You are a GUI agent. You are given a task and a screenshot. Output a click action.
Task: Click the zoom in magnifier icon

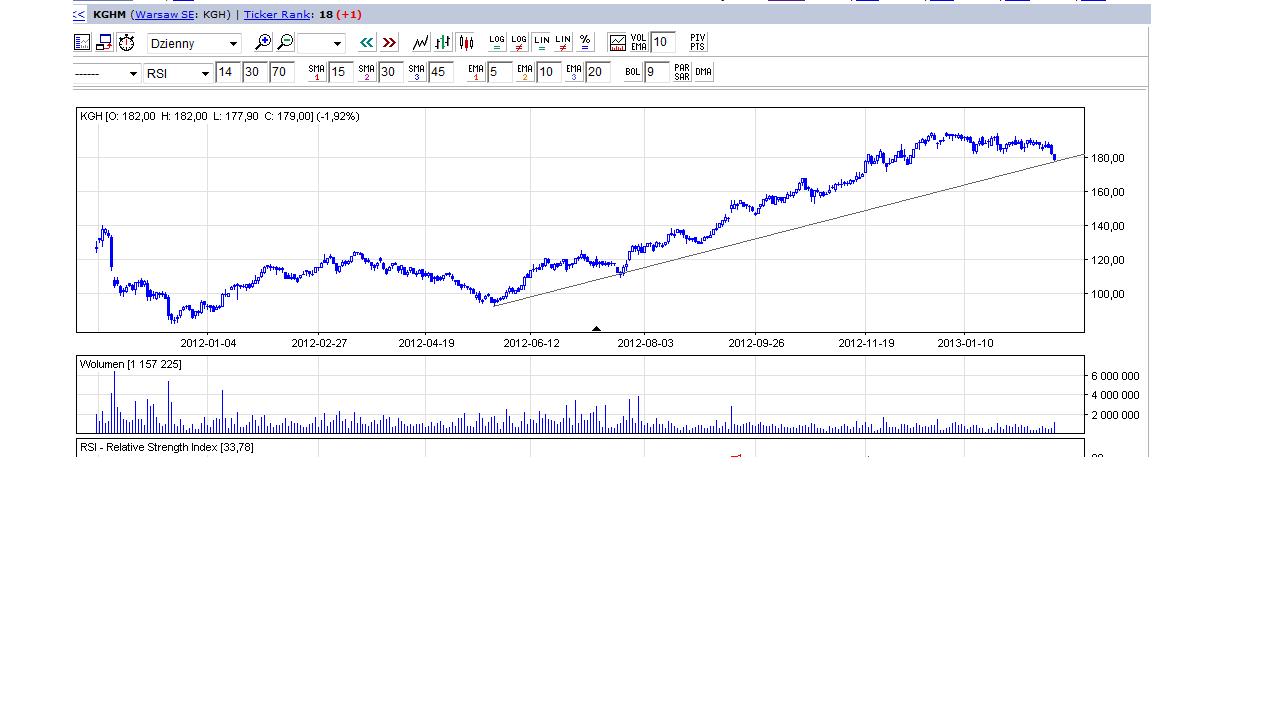tap(263, 42)
